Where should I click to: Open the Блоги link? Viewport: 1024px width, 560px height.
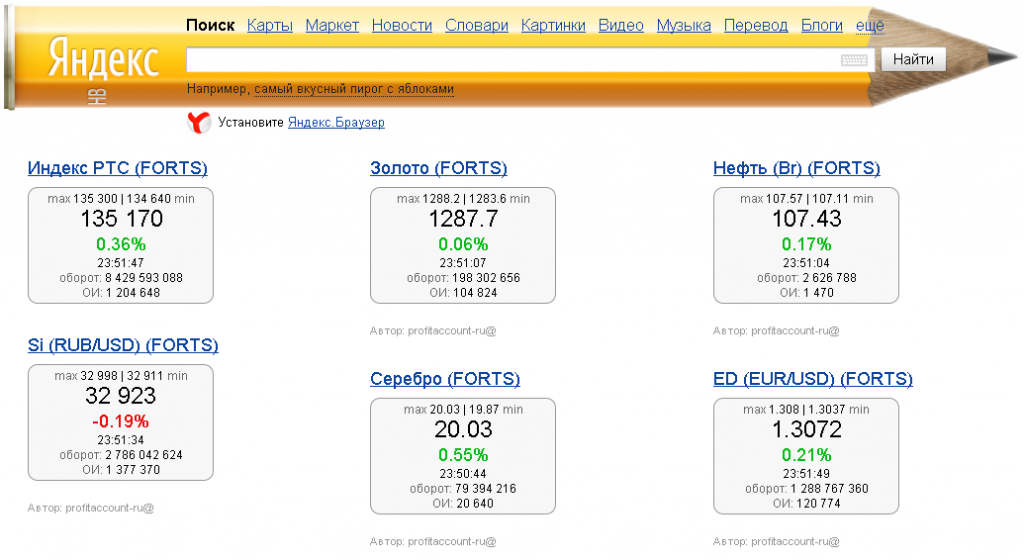pyautogui.click(x=822, y=25)
